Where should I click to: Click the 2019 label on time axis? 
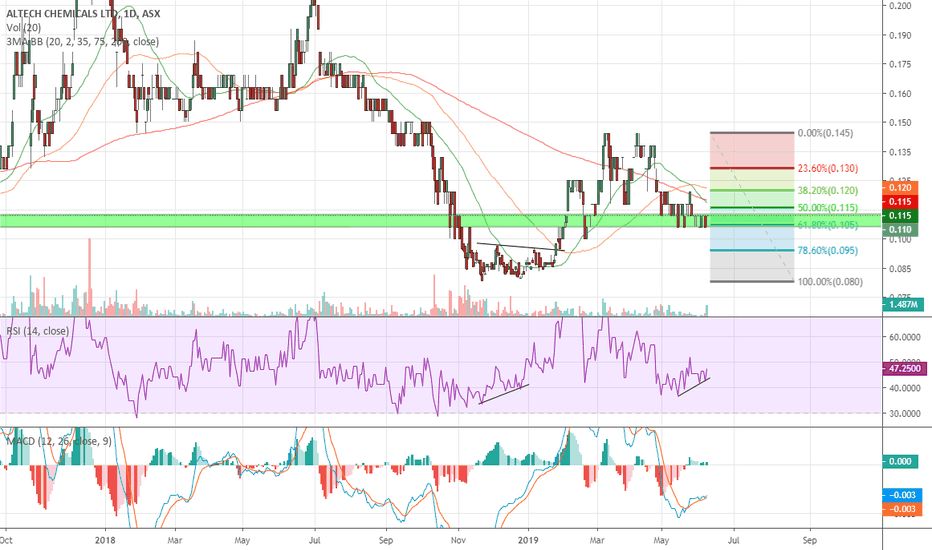(x=528, y=540)
